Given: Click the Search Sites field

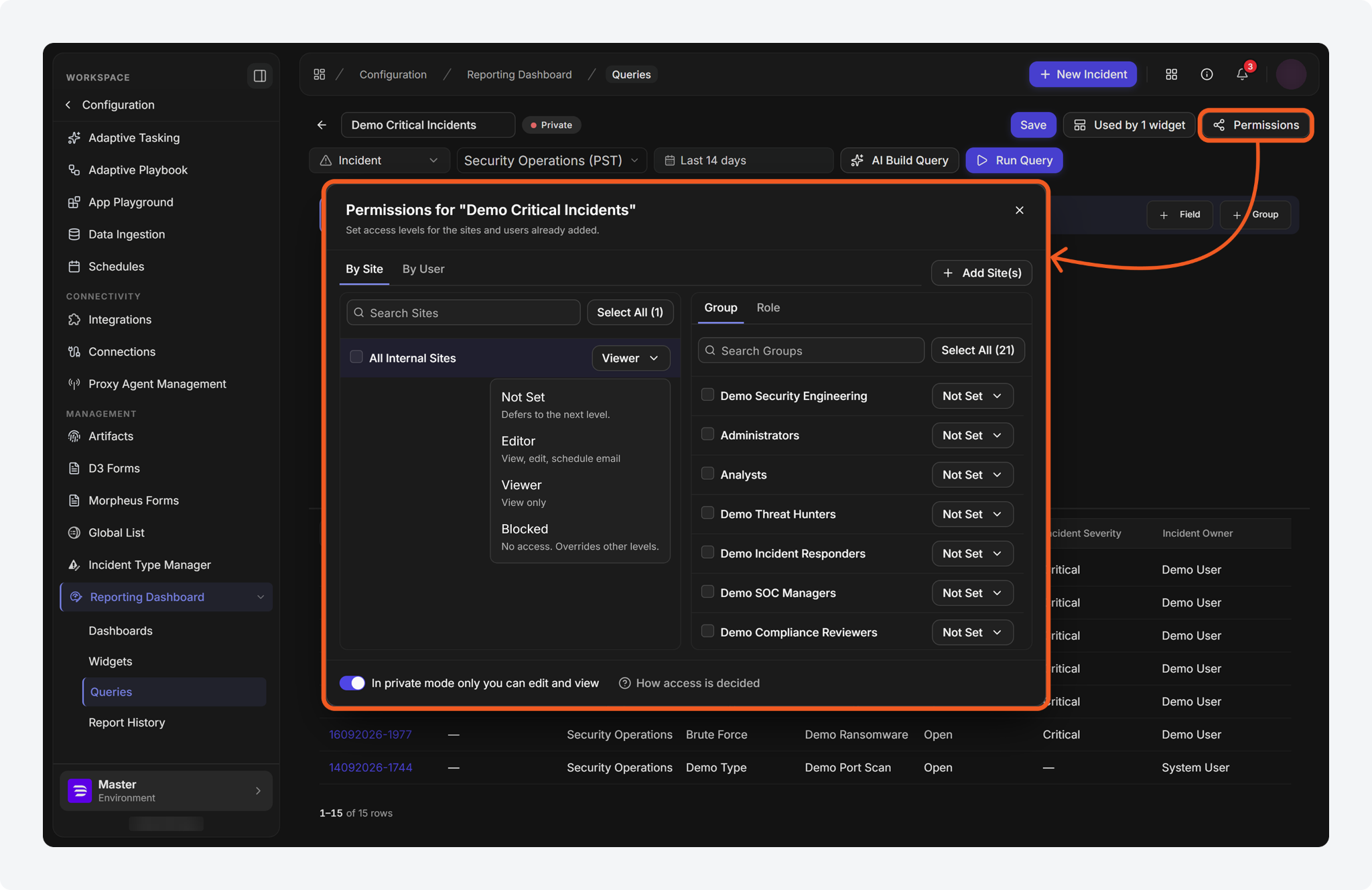Looking at the screenshot, I should click(464, 312).
